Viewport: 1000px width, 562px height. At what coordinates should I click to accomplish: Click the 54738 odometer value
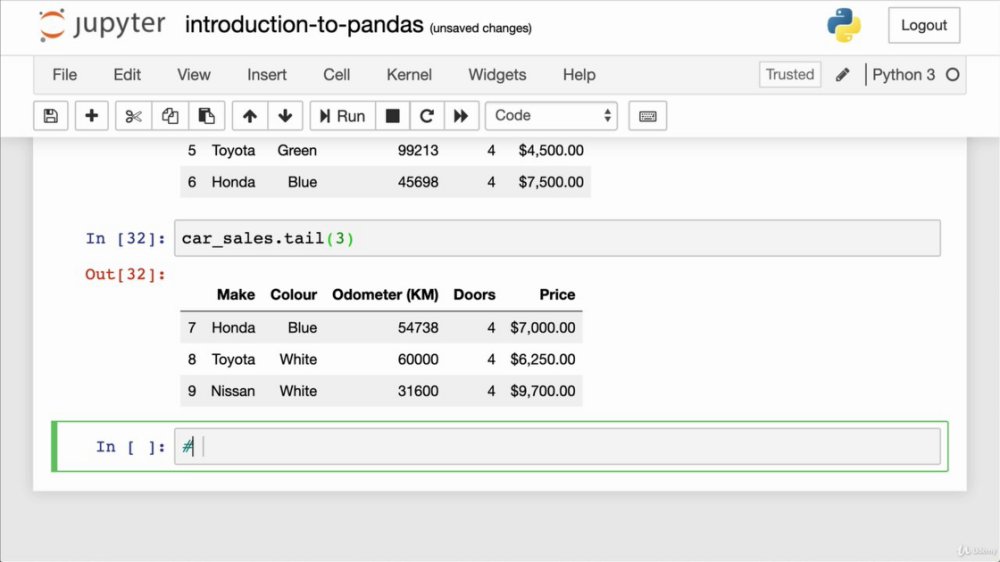tap(418, 328)
